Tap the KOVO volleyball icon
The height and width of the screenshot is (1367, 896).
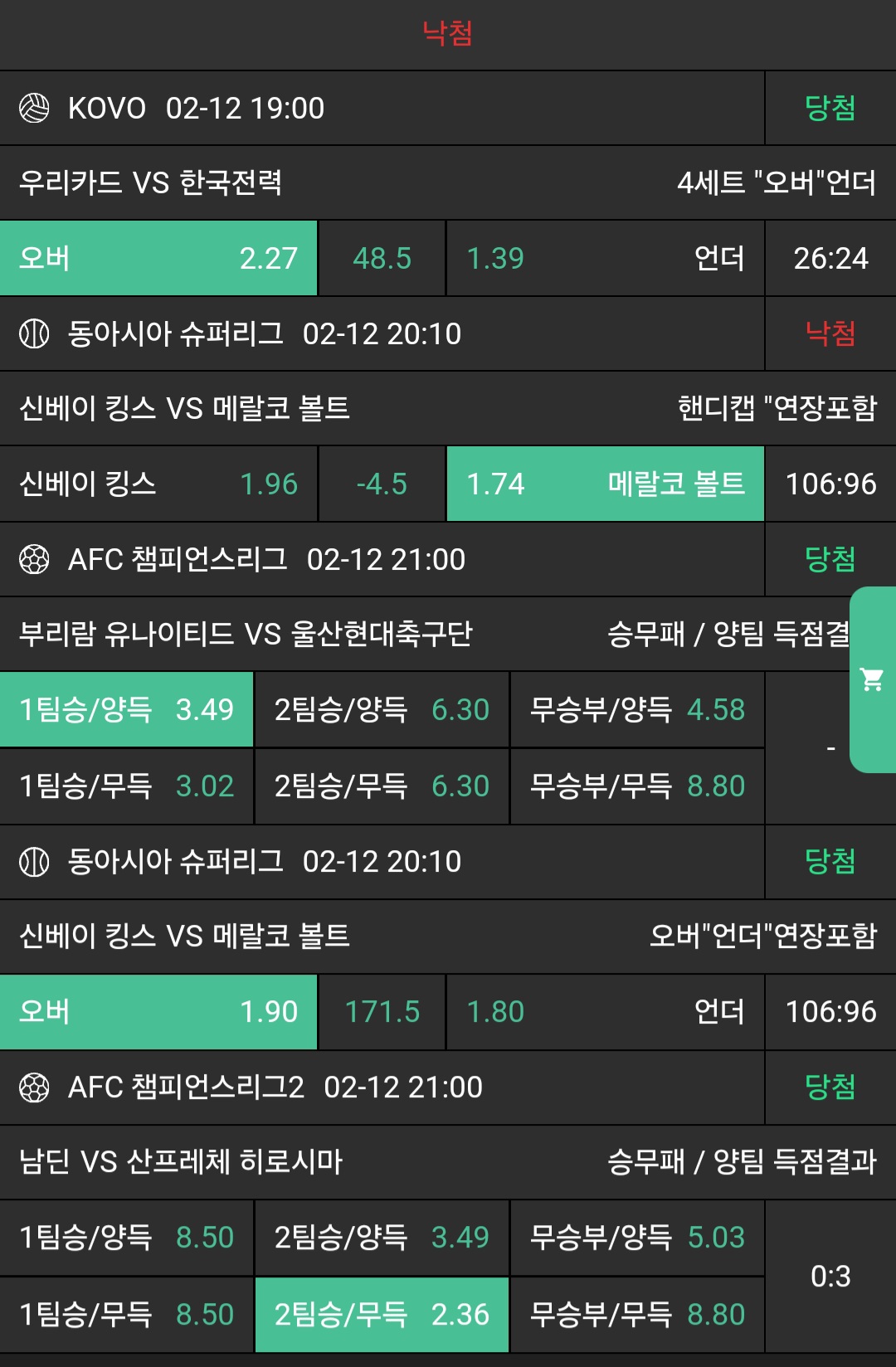34,108
